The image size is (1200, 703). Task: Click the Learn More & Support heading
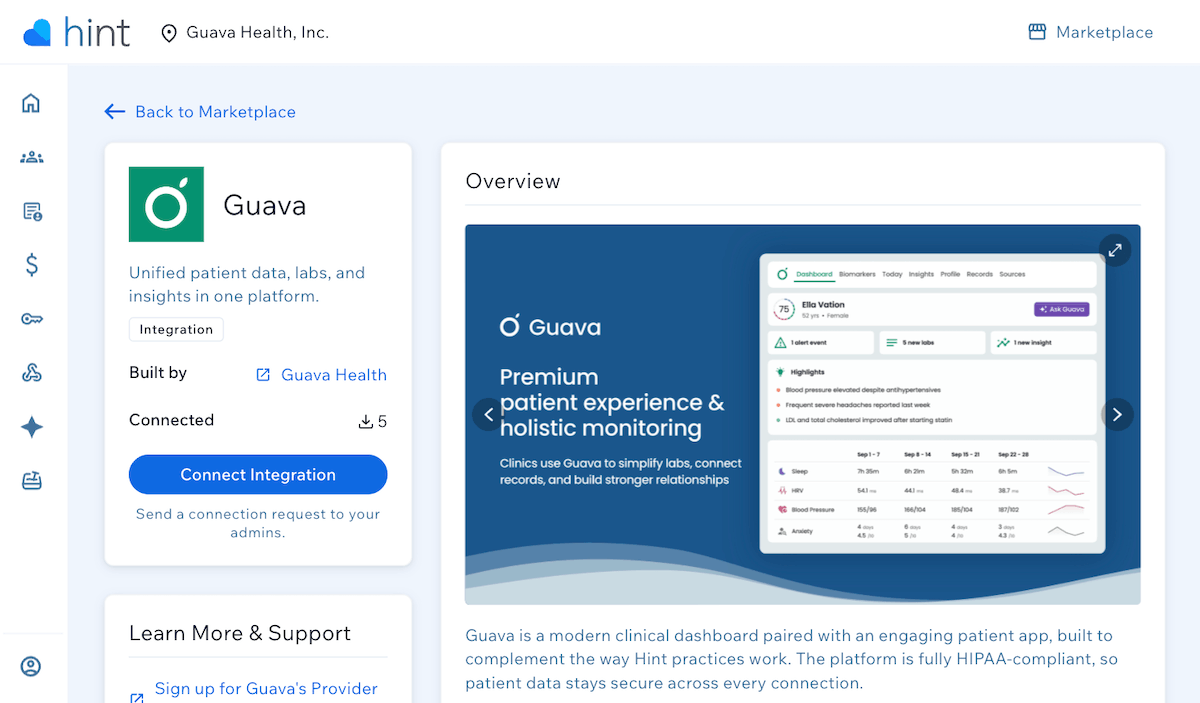(x=240, y=633)
